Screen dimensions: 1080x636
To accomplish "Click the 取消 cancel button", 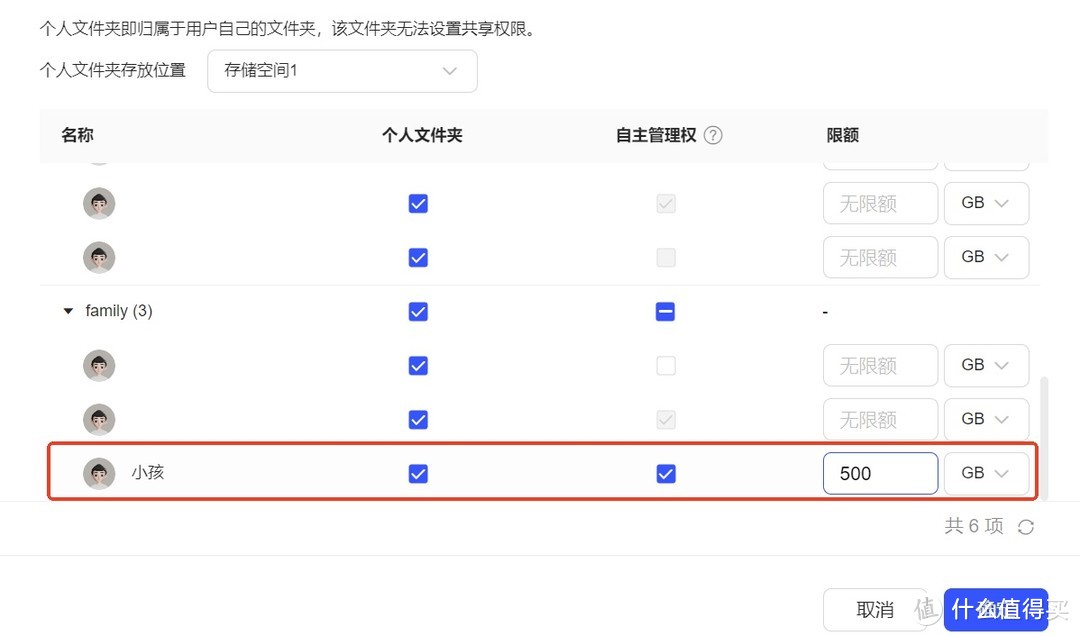I will (875, 609).
